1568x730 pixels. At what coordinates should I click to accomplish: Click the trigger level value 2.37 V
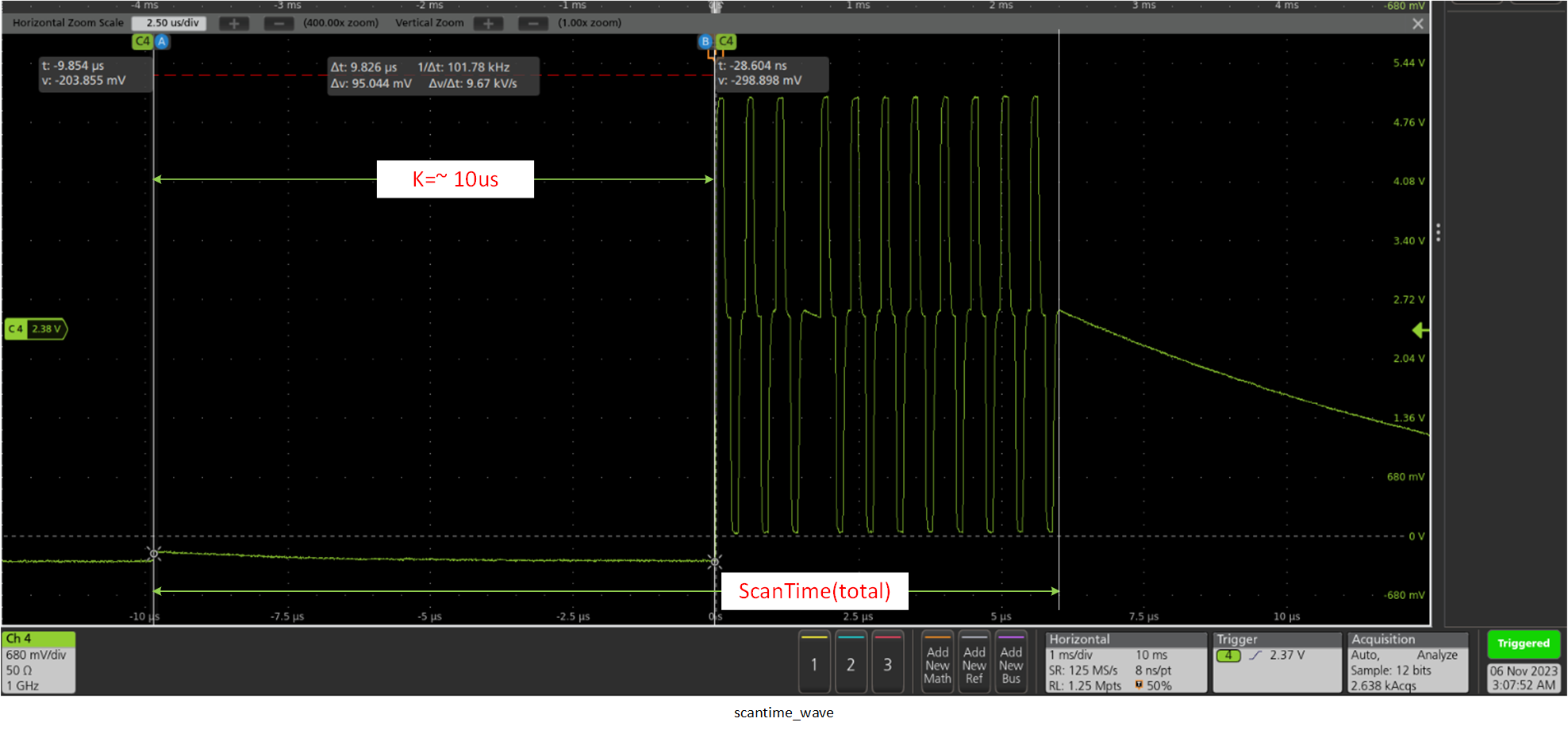(x=1287, y=655)
